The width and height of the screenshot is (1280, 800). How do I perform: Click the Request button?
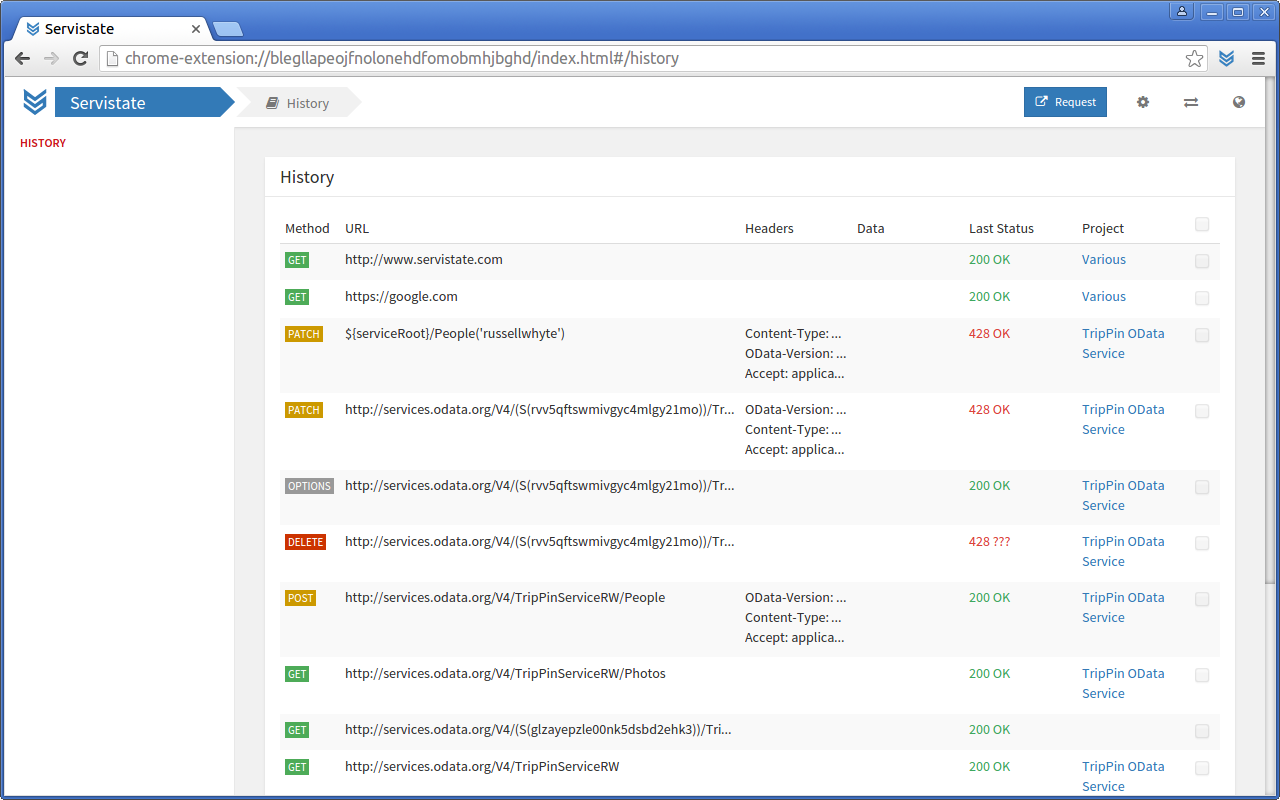point(1065,102)
